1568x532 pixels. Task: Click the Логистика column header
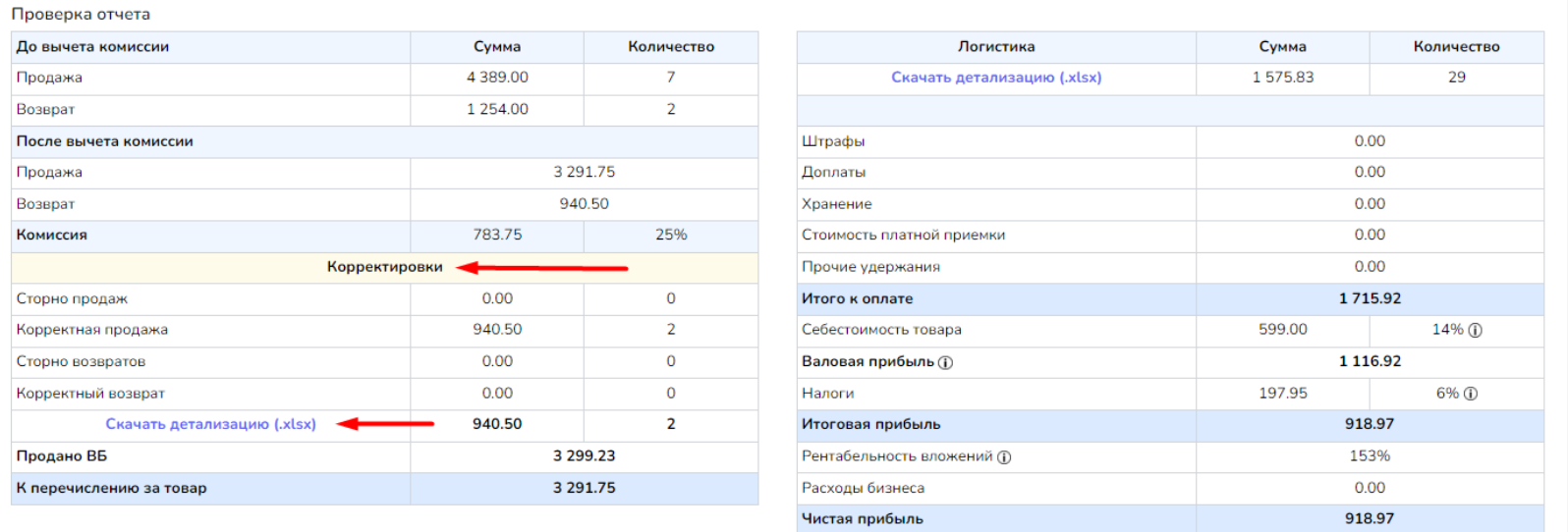(996, 46)
